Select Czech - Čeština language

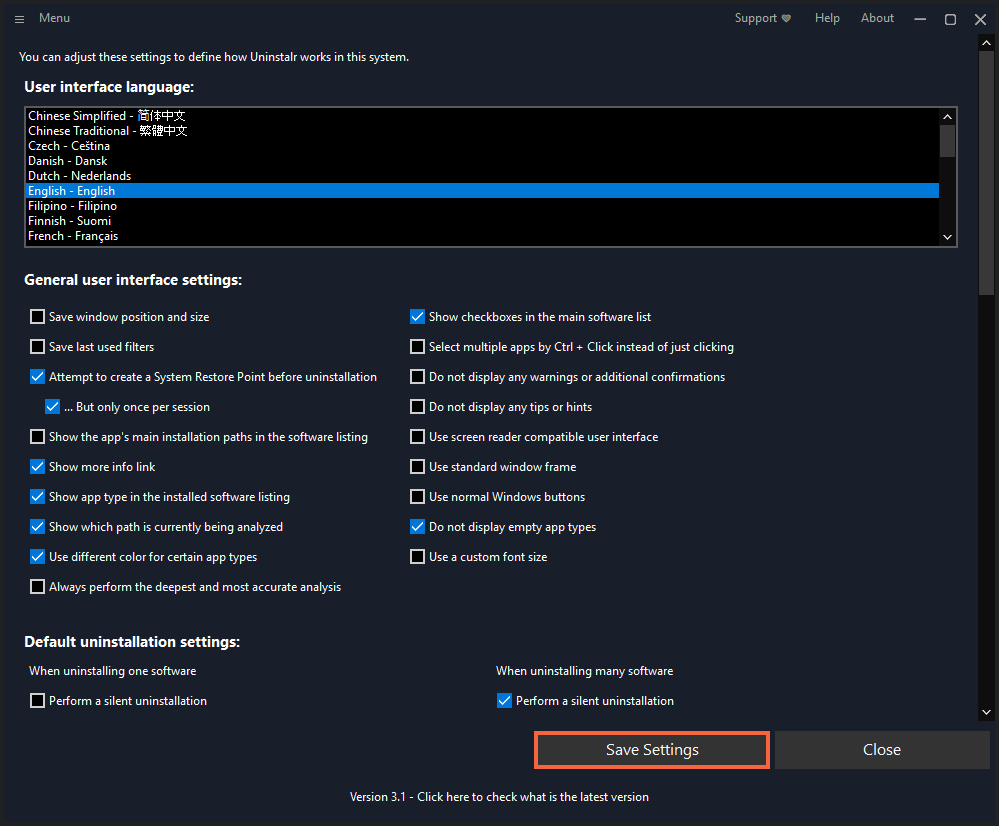click(x=482, y=145)
